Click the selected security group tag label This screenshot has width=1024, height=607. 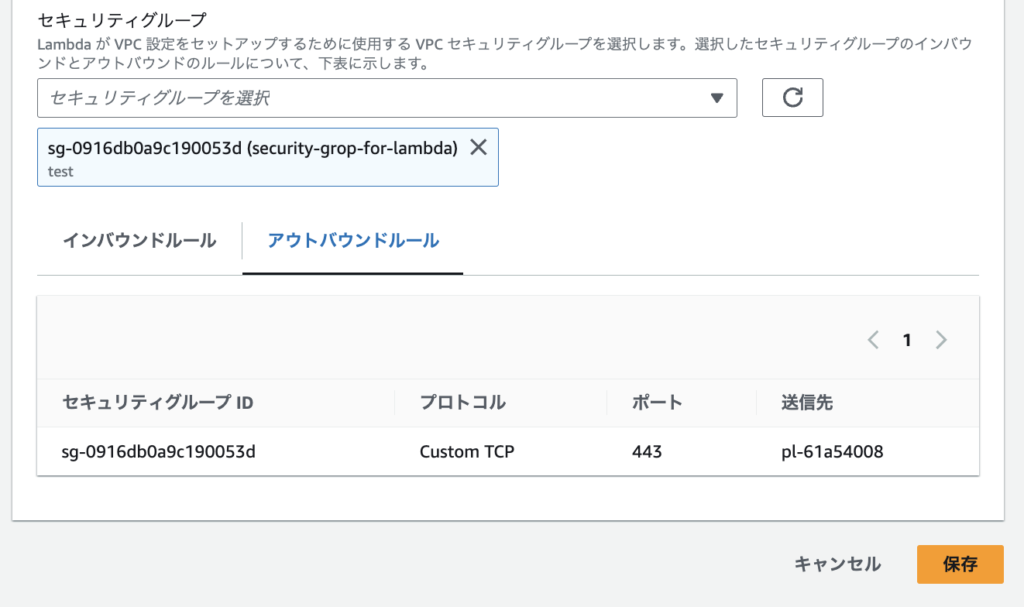click(x=252, y=148)
